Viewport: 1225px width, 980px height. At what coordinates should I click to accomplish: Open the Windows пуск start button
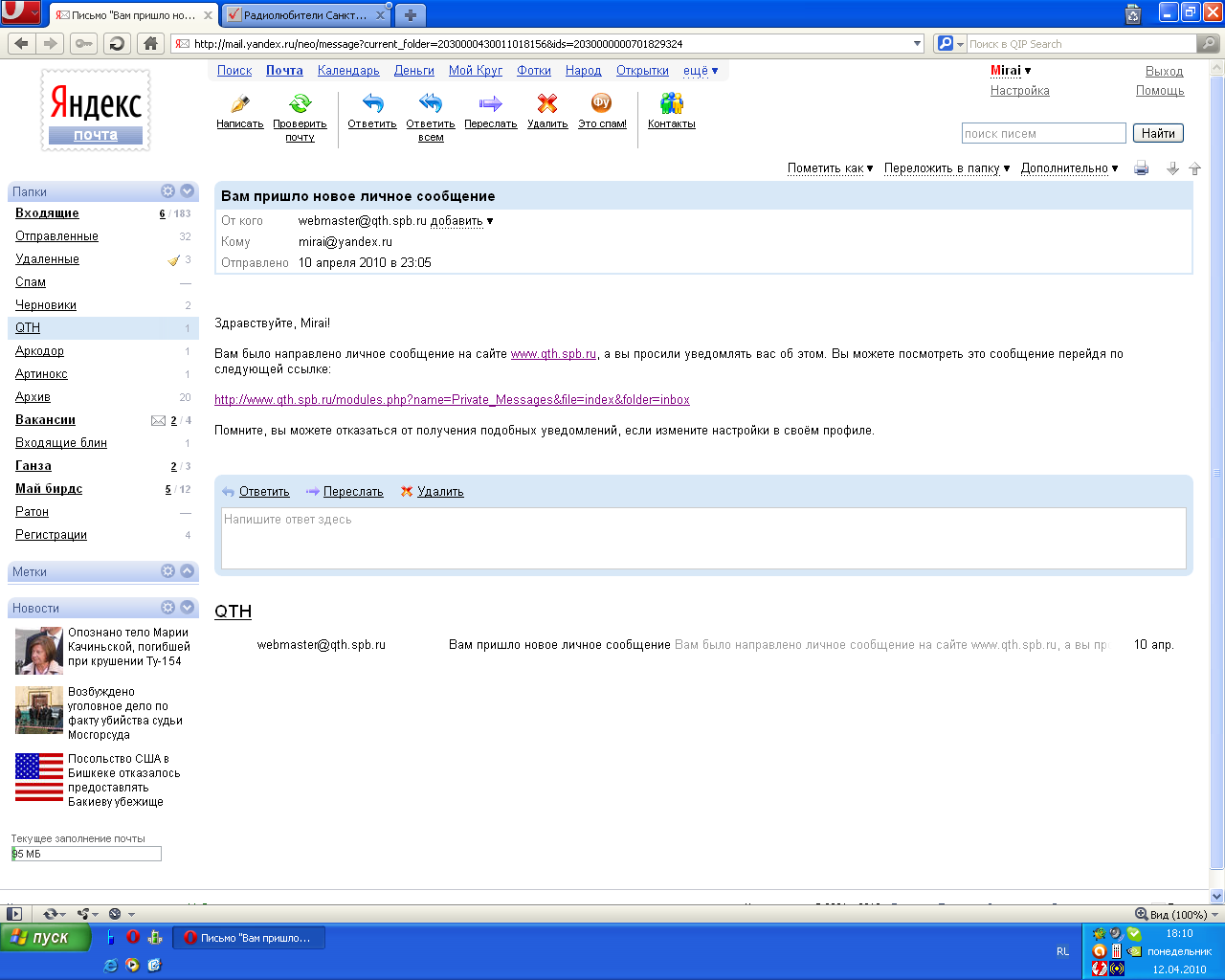coord(45,938)
